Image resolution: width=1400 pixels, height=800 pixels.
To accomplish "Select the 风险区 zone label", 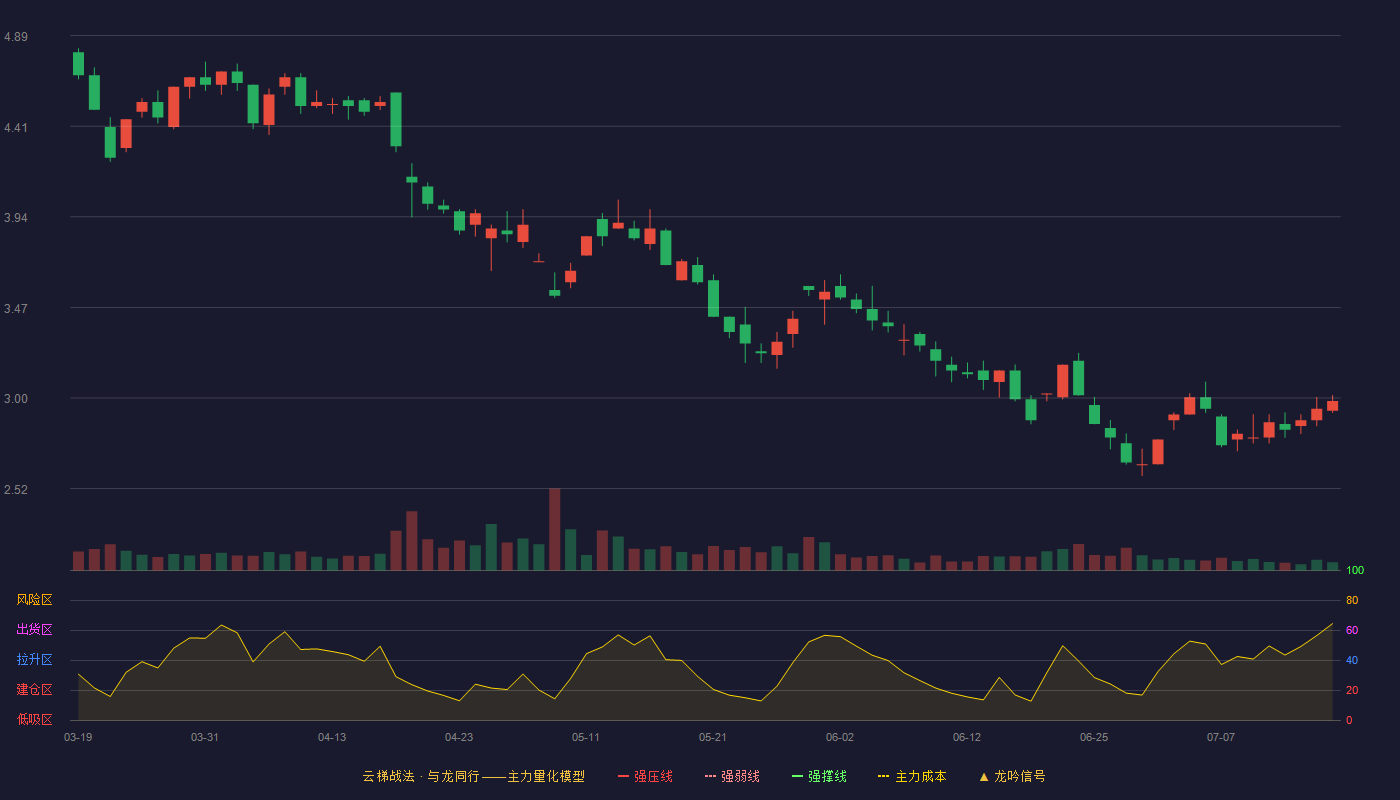I will [x=34, y=600].
